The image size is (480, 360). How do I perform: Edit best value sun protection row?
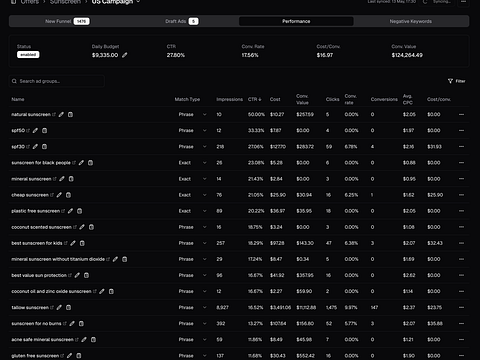(77, 275)
